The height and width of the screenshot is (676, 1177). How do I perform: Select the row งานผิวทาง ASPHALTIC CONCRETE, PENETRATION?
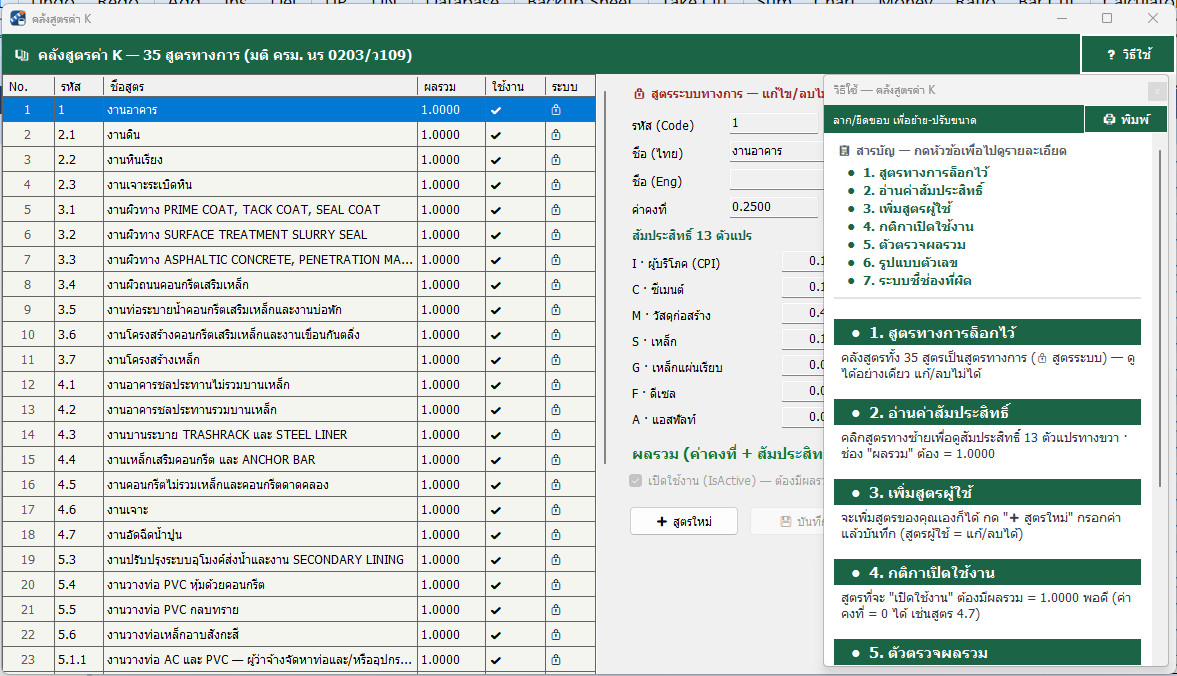tap(299, 260)
